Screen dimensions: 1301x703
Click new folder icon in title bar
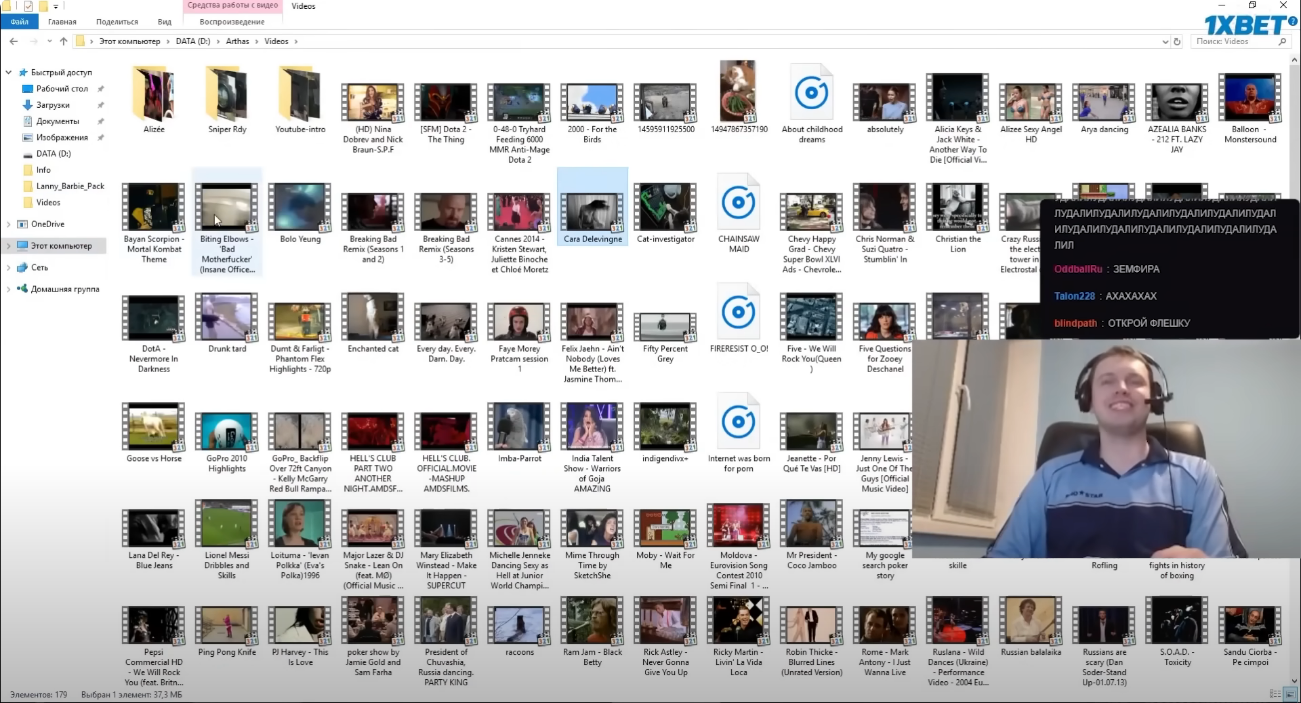pyautogui.click(x=43, y=6)
